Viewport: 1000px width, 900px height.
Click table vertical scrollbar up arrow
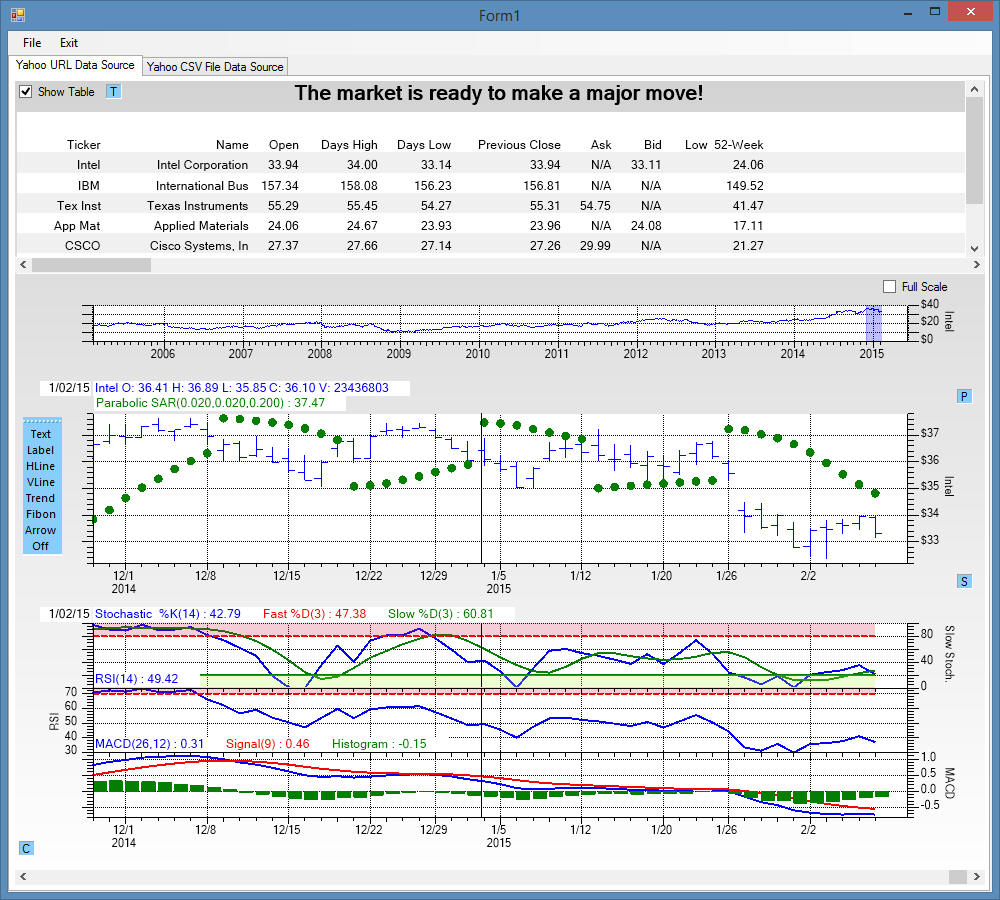tap(974, 89)
